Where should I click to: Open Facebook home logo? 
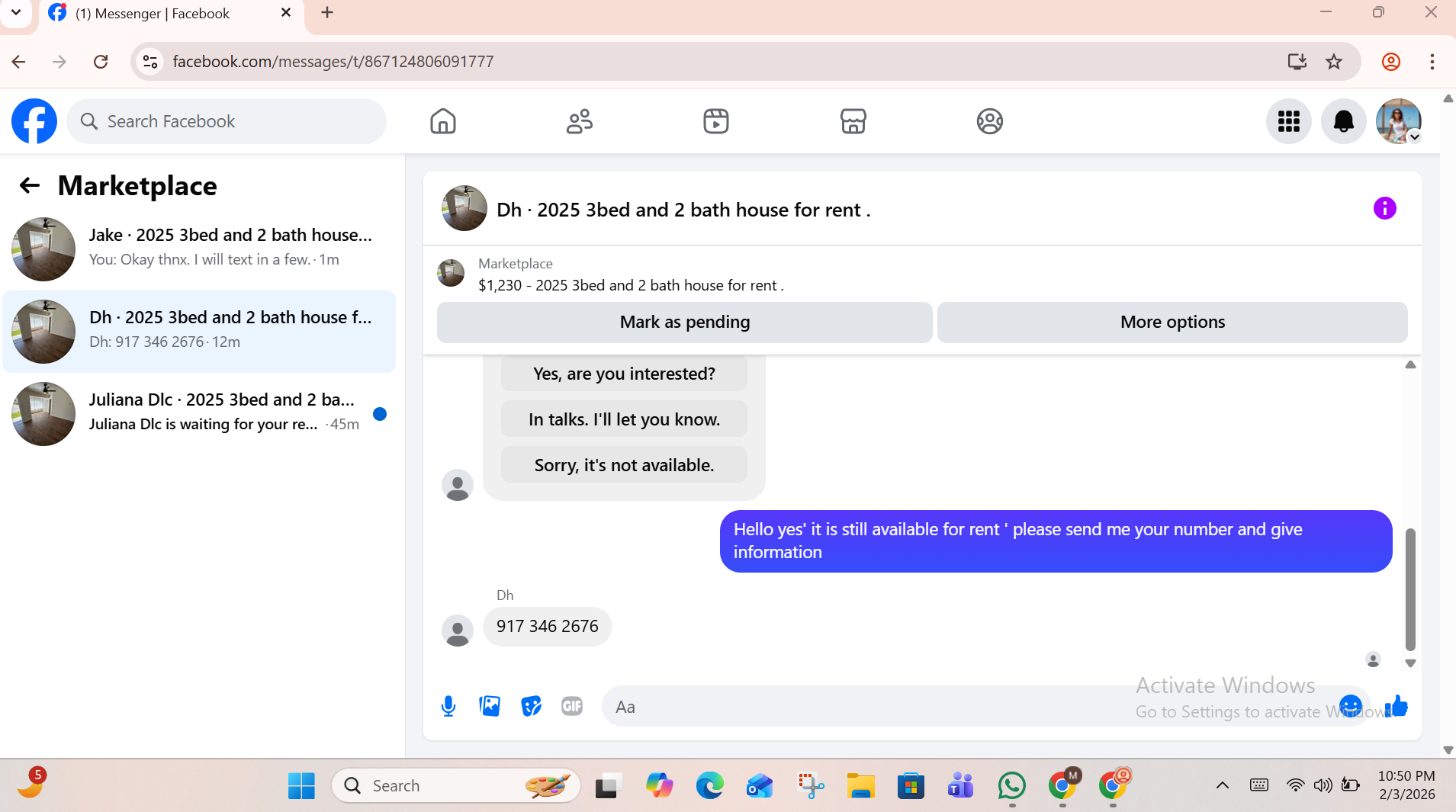[x=34, y=121]
